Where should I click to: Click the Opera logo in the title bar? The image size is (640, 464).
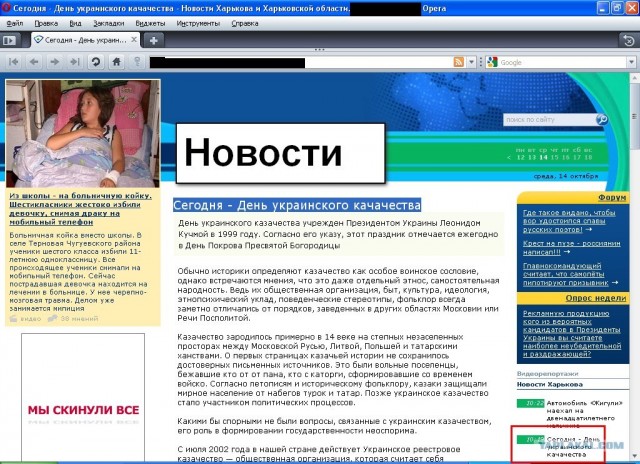tap(6, 8)
